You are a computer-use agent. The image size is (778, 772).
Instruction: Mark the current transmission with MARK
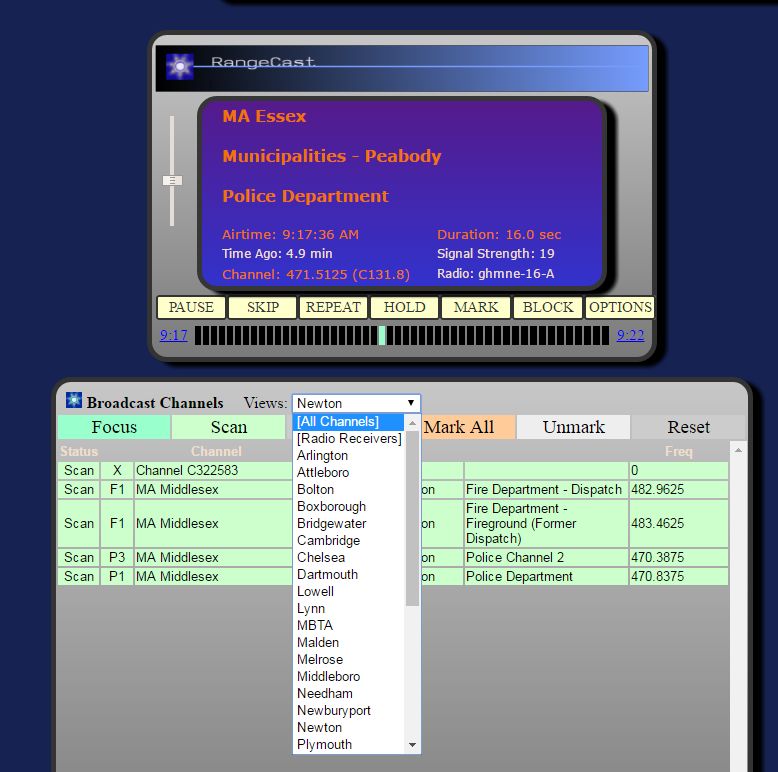(x=476, y=307)
